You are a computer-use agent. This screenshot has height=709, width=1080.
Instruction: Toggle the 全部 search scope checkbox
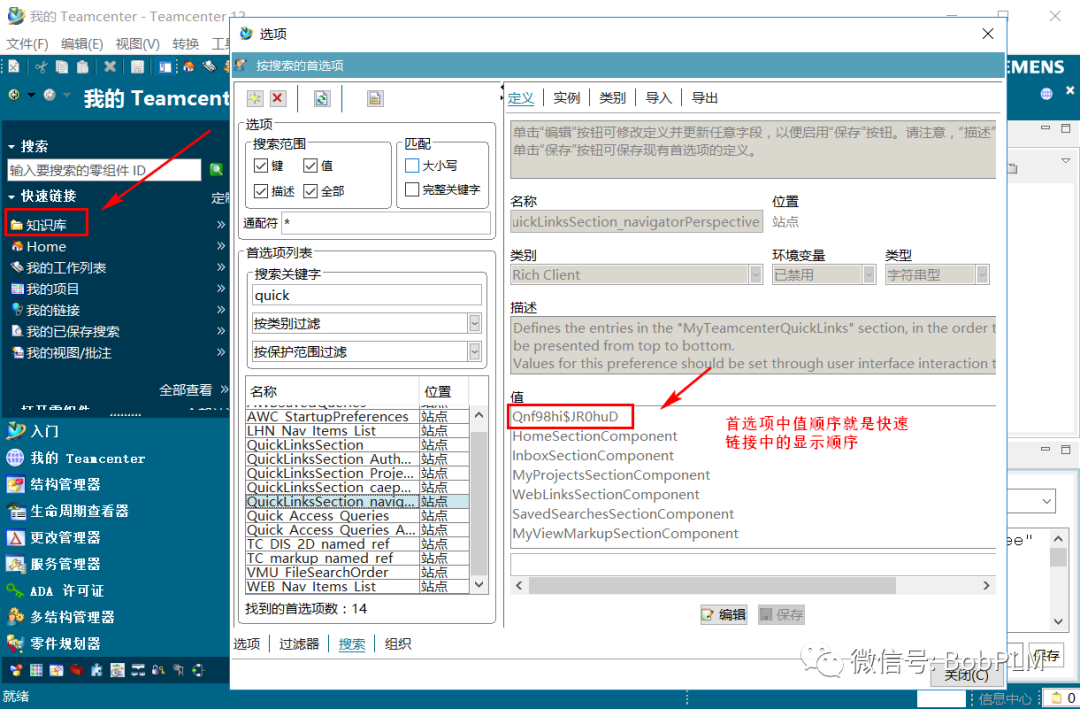tap(311, 191)
